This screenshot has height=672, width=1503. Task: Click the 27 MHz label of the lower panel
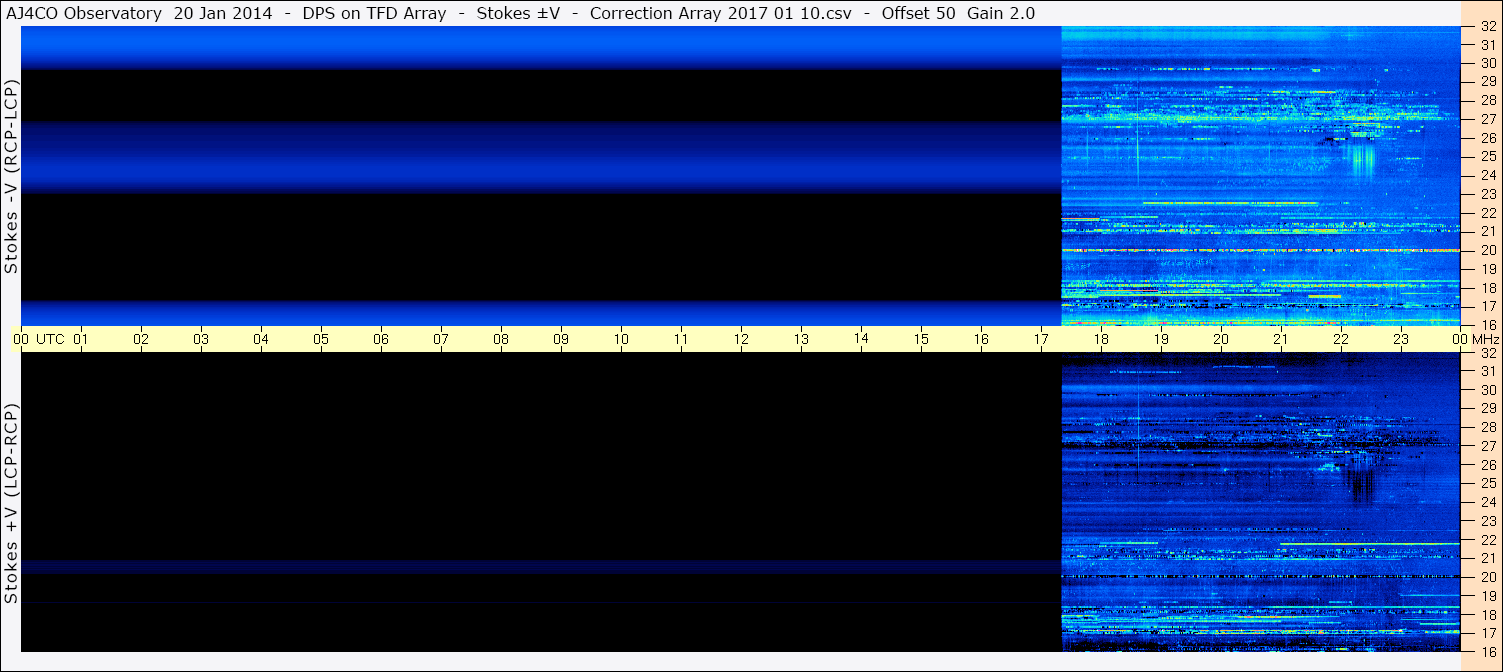(x=1487, y=446)
